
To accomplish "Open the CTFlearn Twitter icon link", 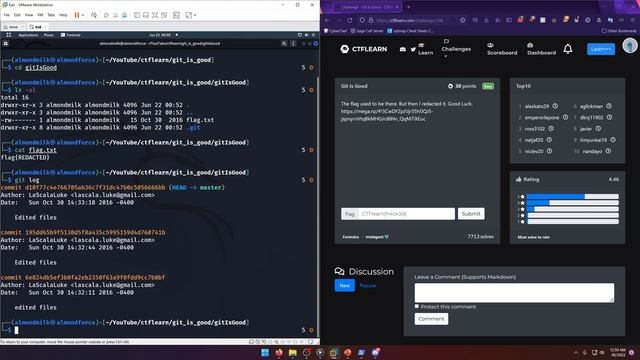I will tap(413, 49).
